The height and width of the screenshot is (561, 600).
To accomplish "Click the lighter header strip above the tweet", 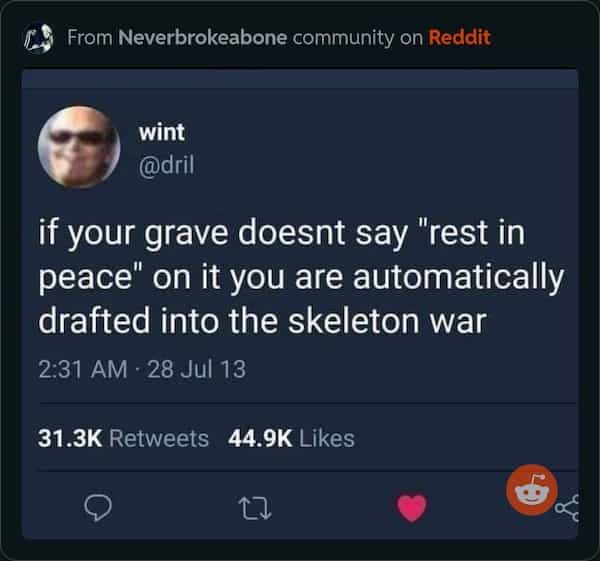I will point(300,78).
